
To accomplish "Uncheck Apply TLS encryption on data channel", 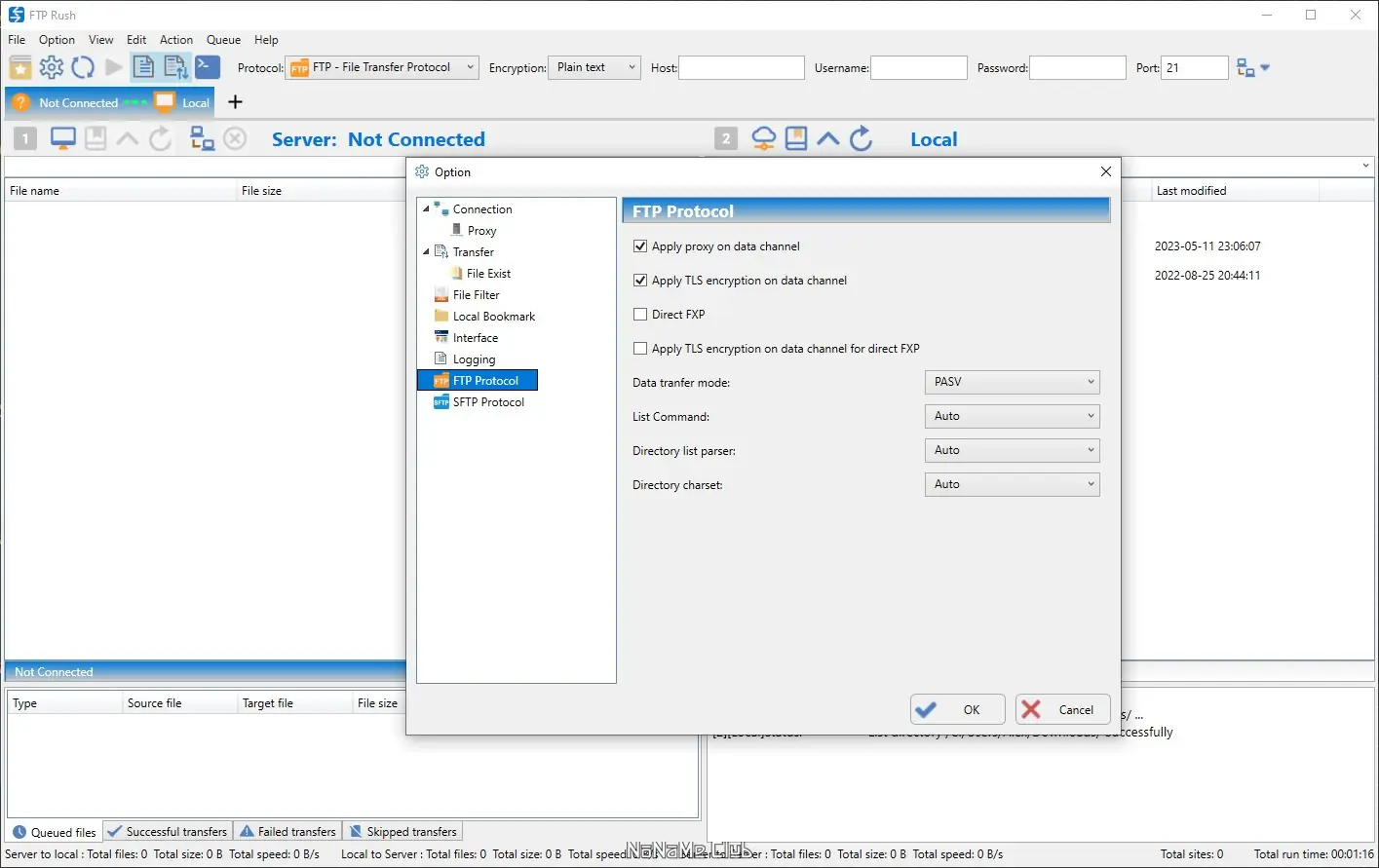I will coord(640,281).
